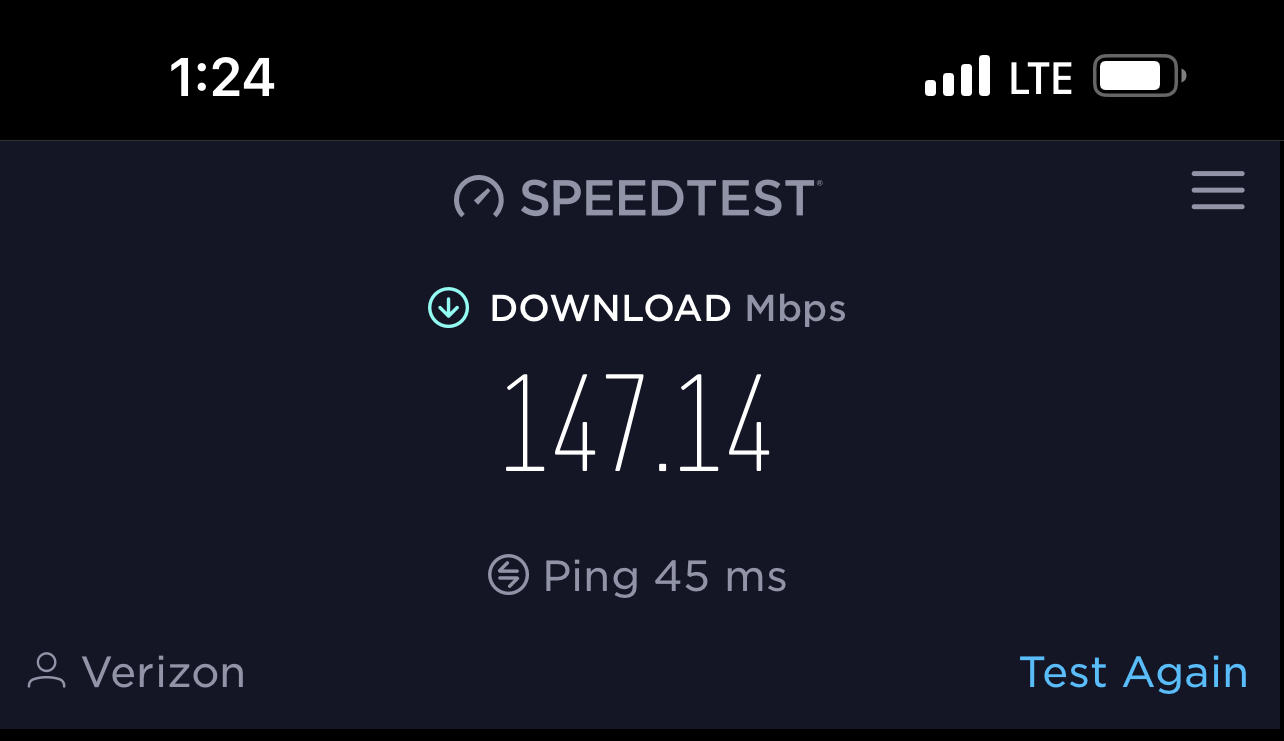Click the Speedtest gauge logo icon

coord(478,197)
